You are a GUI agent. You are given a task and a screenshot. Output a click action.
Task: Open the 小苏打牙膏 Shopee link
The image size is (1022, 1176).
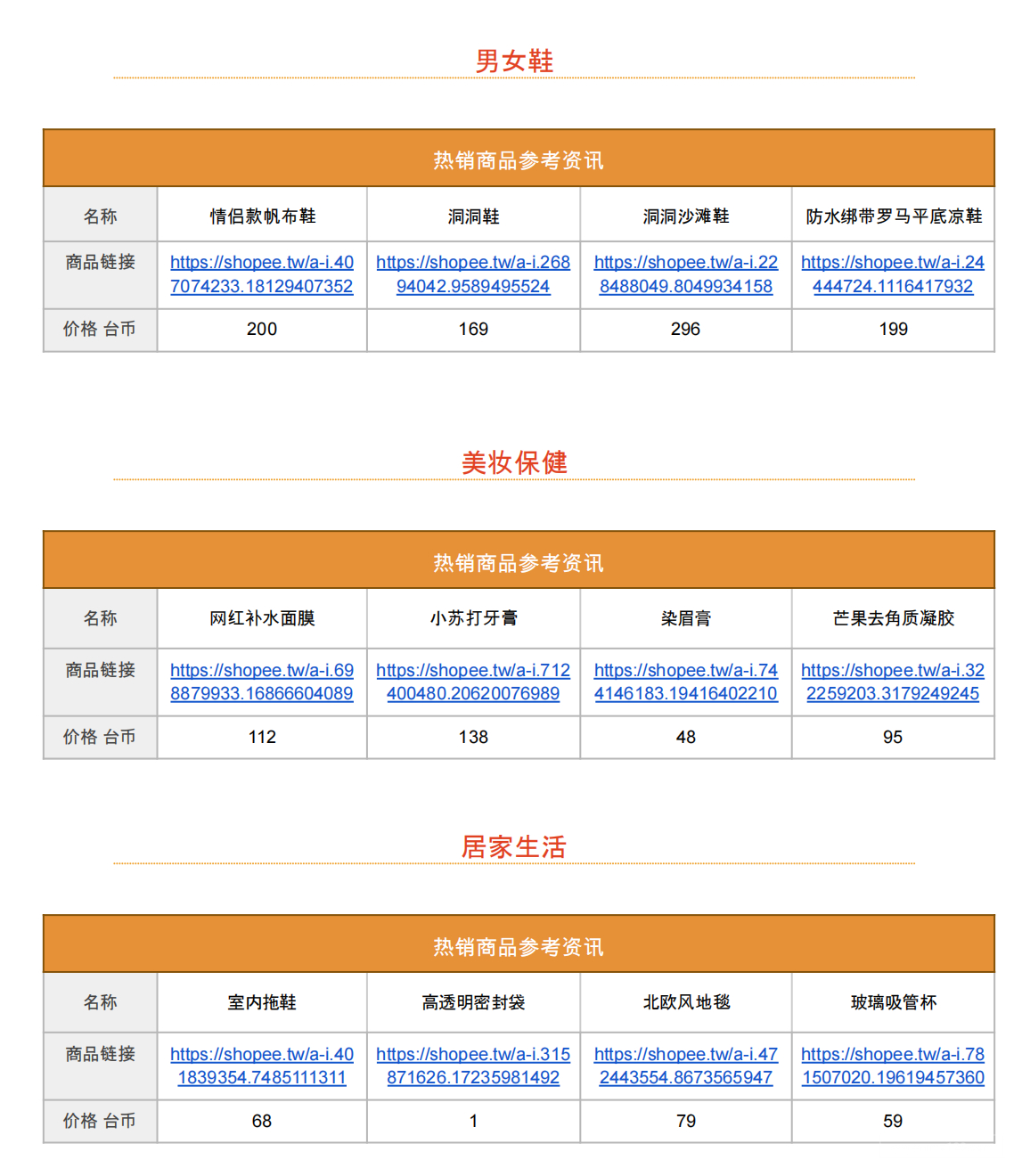tap(472, 681)
